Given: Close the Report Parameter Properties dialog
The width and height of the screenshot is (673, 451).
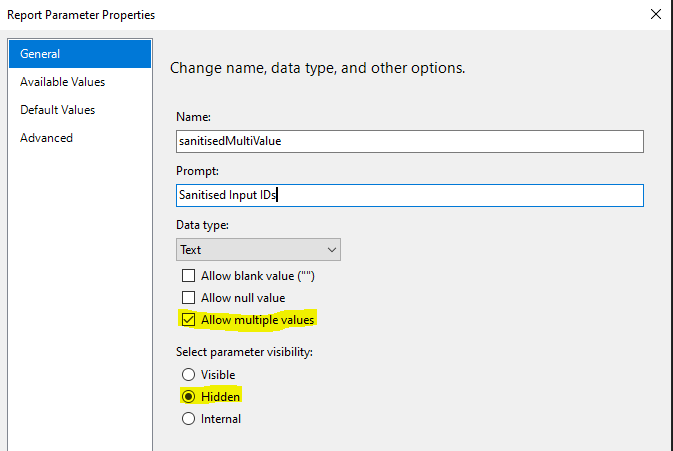Looking at the screenshot, I should 655,14.
